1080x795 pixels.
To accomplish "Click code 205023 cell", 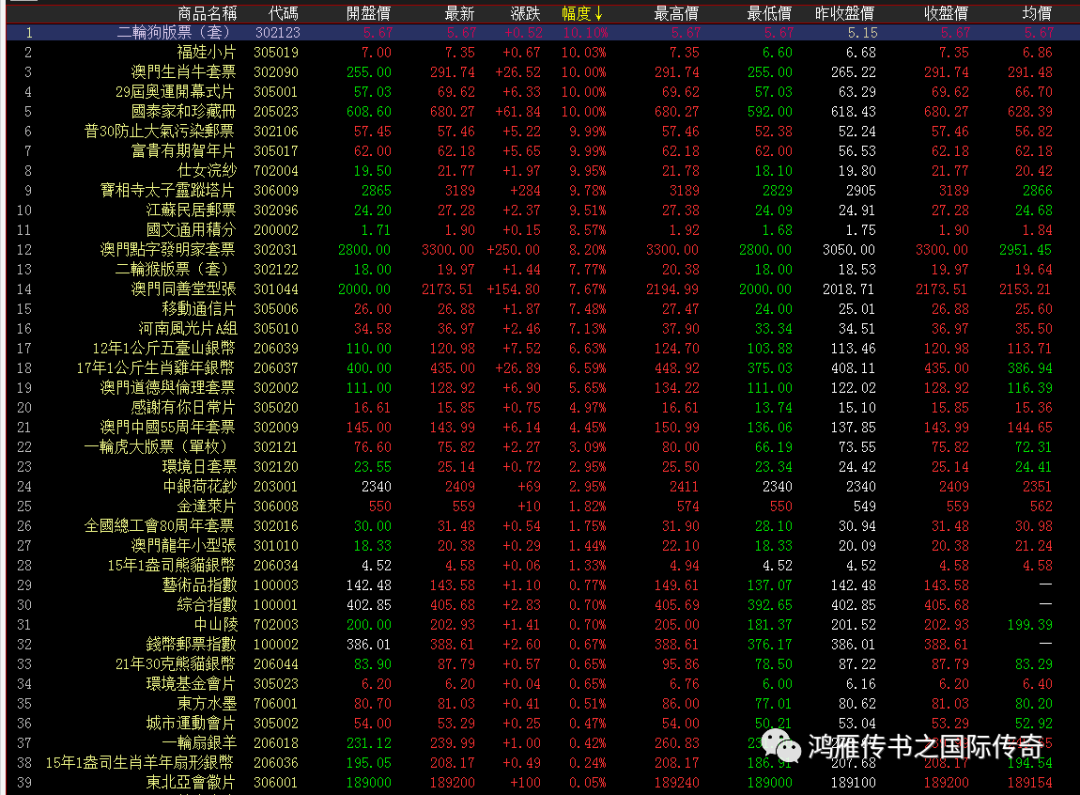I will [x=276, y=112].
